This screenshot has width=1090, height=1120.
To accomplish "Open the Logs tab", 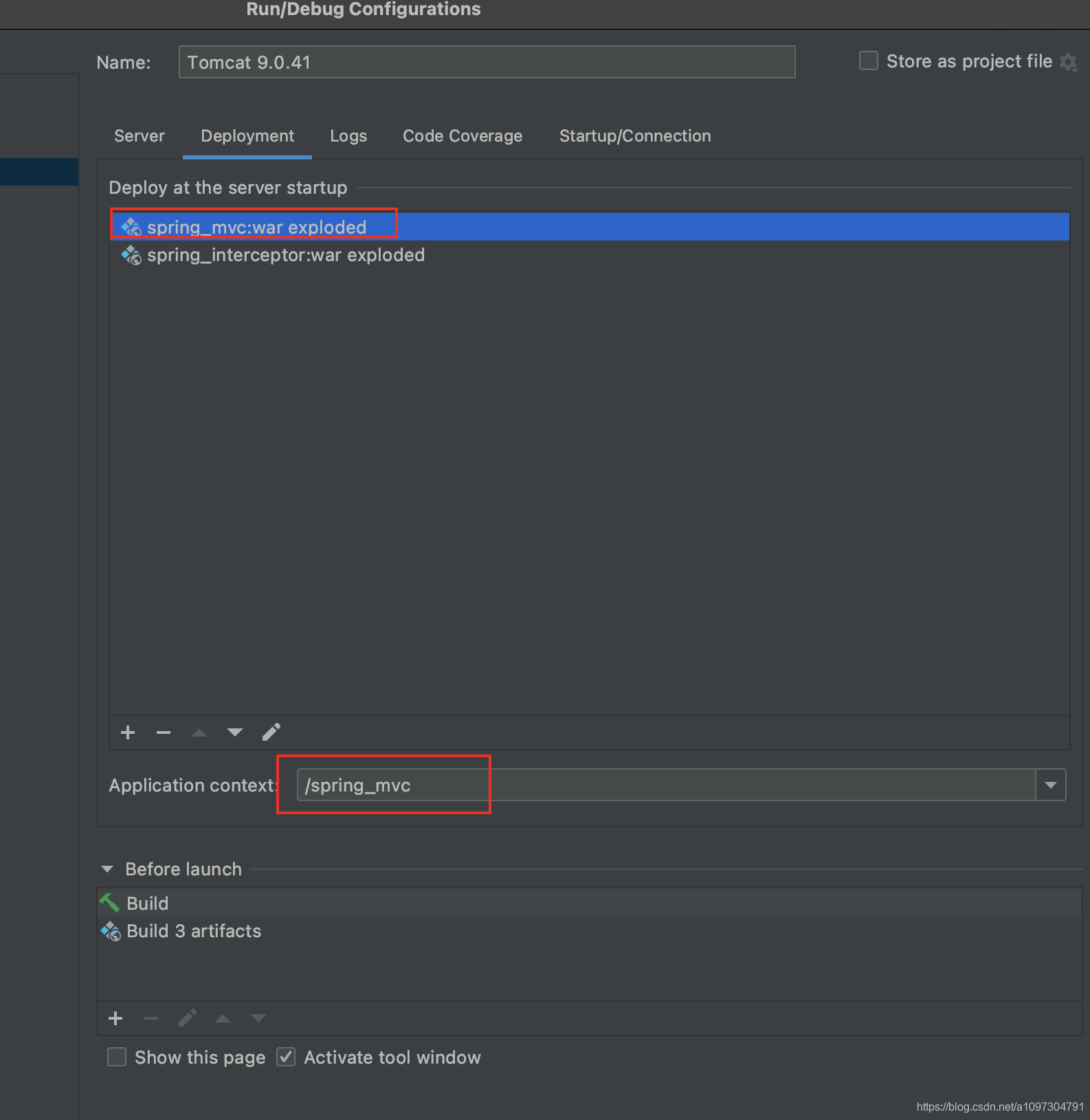I will (x=348, y=136).
